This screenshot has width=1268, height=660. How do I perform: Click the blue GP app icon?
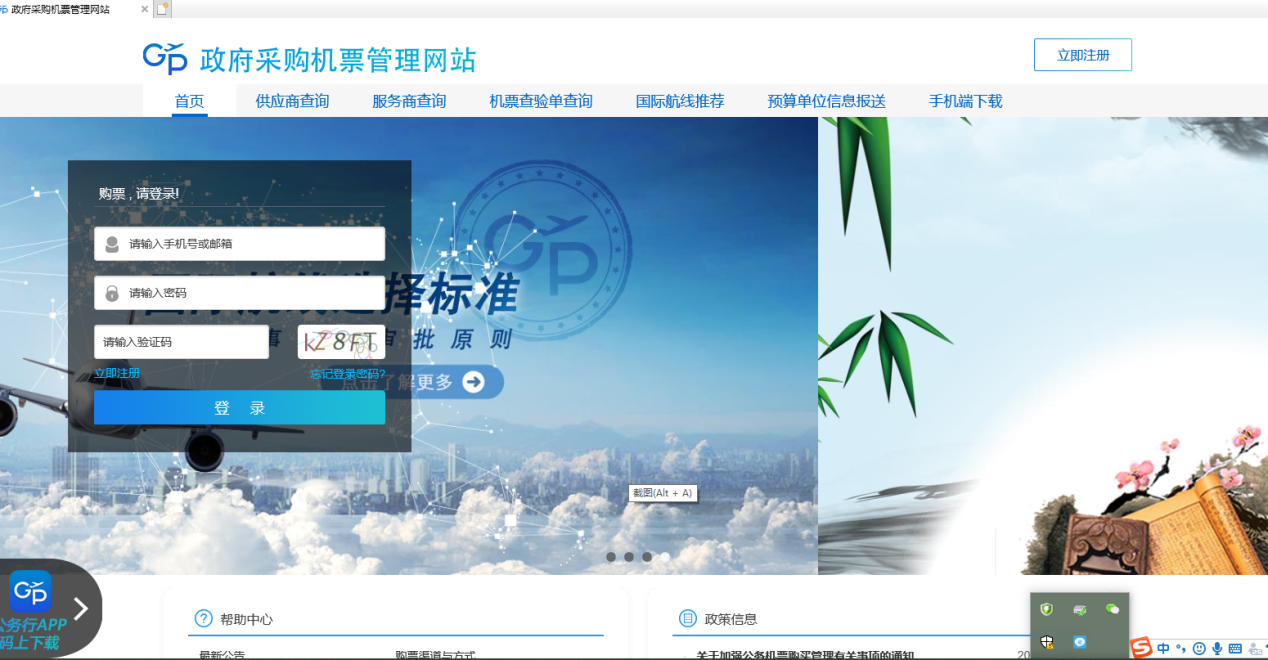coord(30,592)
